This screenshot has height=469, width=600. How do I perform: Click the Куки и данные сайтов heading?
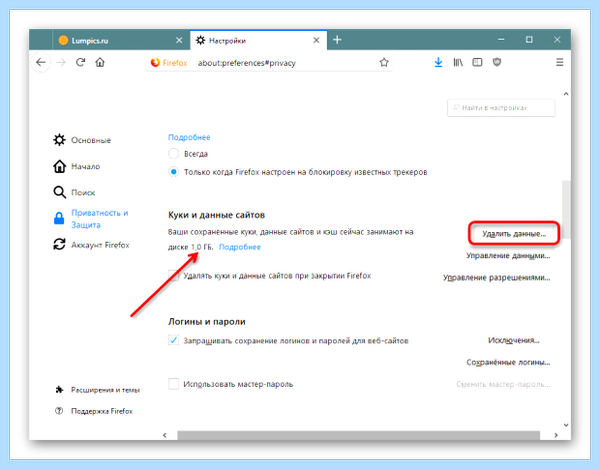point(217,215)
